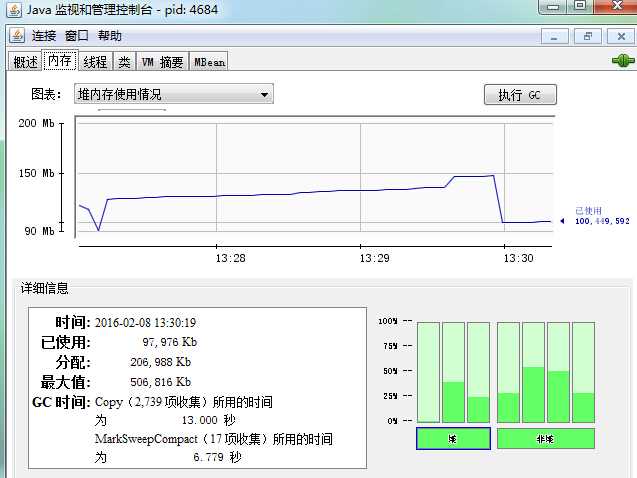637x478 pixels.
Task: Click the 图表: label
Action: coord(46,94)
